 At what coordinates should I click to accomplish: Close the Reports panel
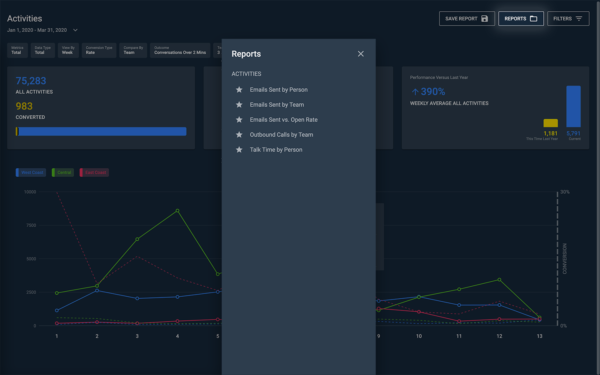[x=360, y=54]
